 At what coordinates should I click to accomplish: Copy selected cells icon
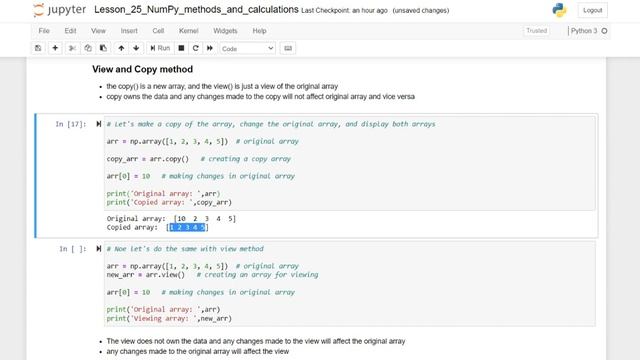coord(88,48)
